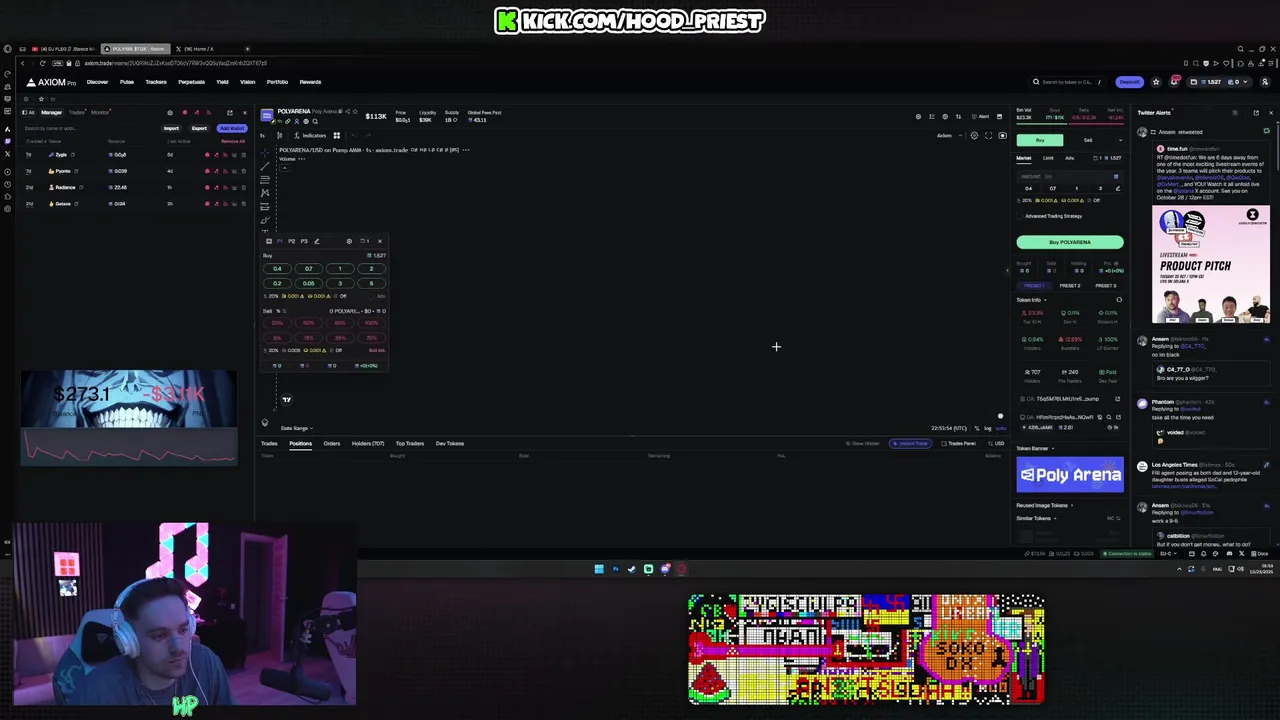The height and width of the screenshot is (720, 1280).
Task: Select PRESET 1 in trade panel
Action: (x=1034, y=285)
